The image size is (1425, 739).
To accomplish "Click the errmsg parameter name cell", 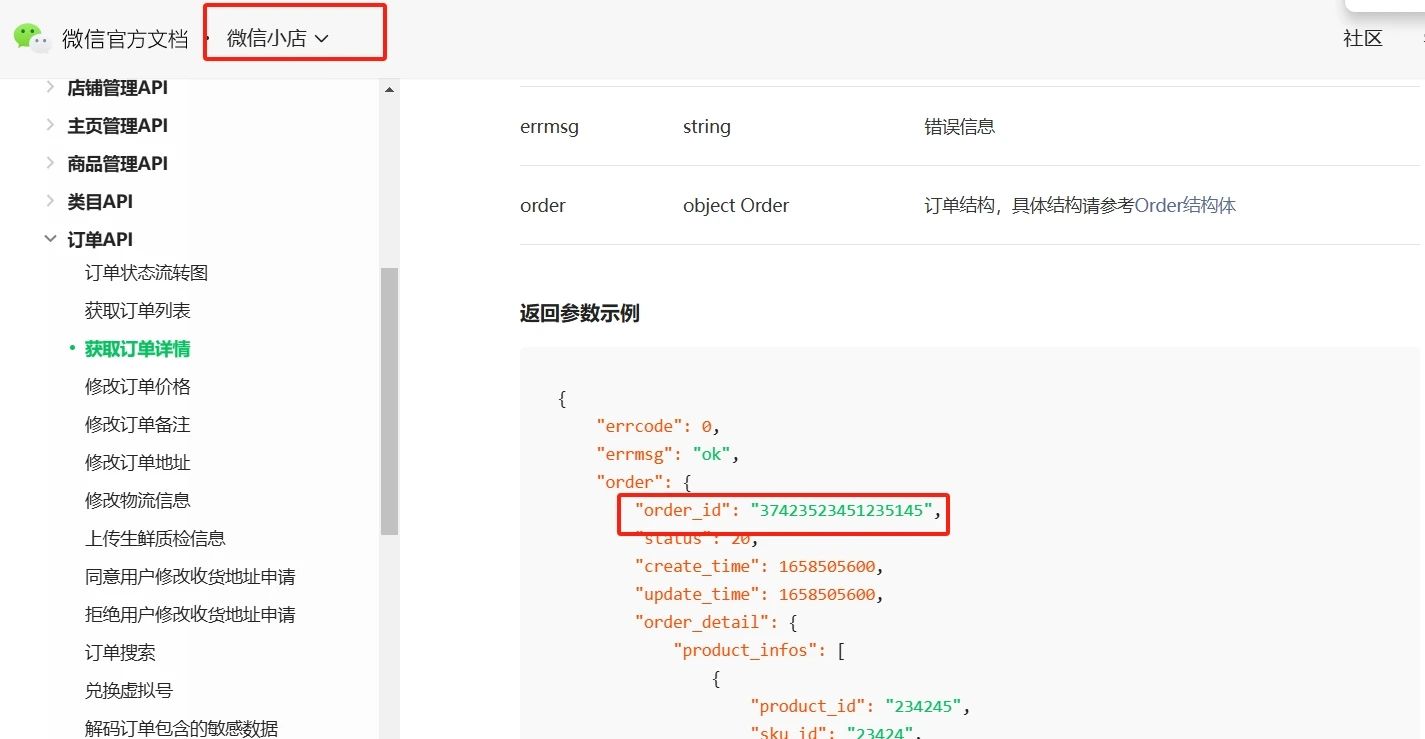I will [549, 127].
